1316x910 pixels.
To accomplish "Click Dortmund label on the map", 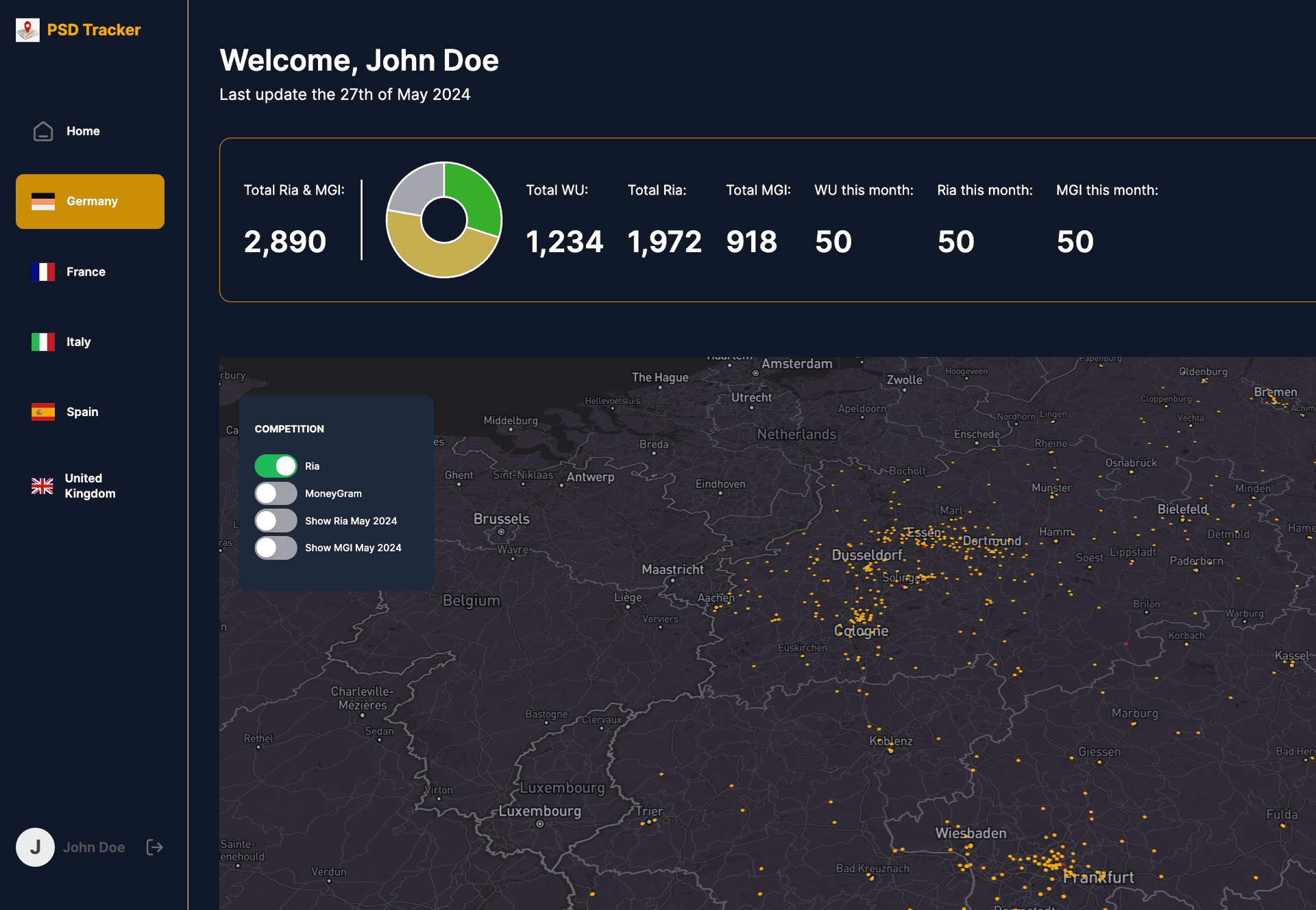I will pyautogui.click(x=992, y=541).
